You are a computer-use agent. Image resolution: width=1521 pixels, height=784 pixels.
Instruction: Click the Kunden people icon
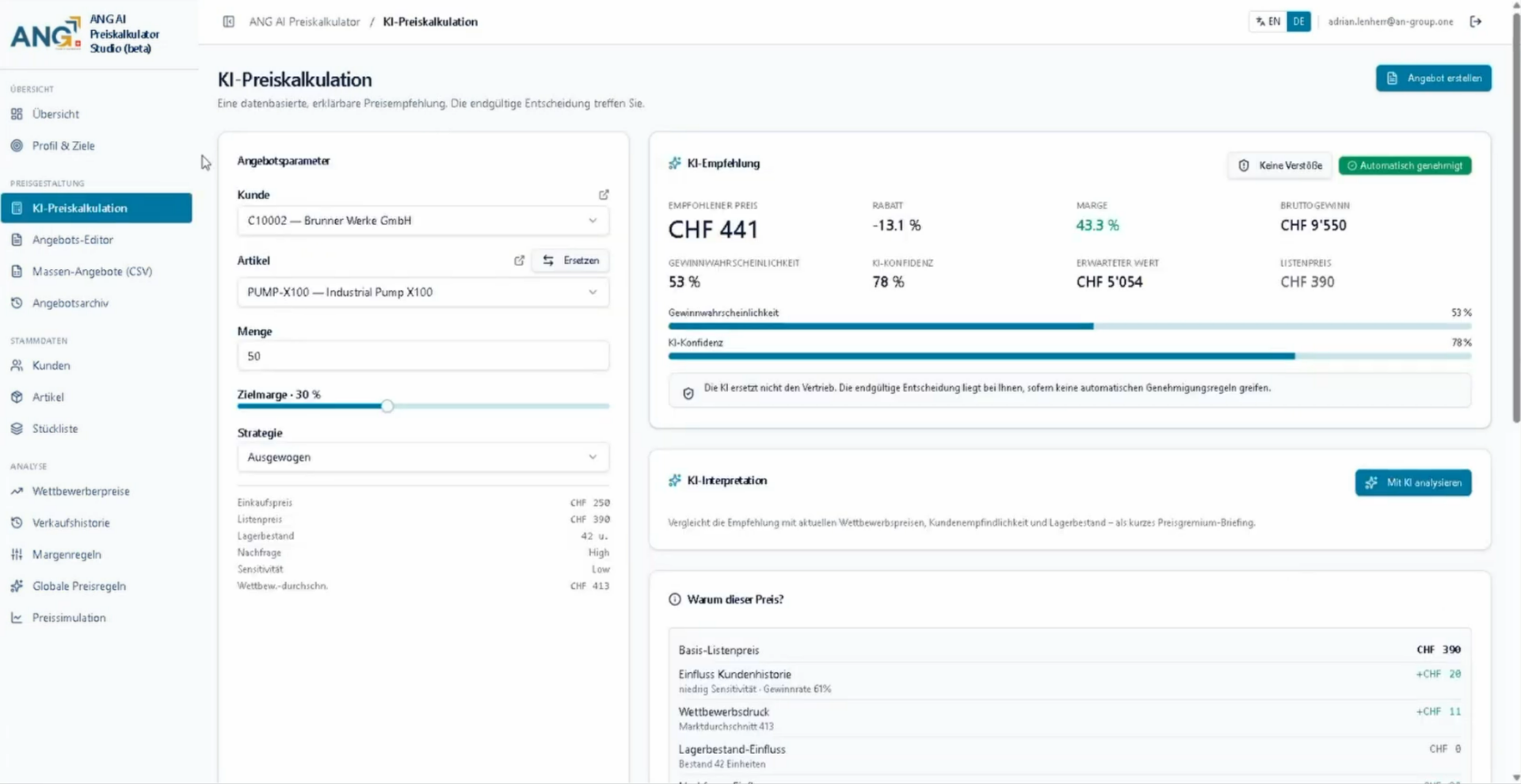[17, 365]
